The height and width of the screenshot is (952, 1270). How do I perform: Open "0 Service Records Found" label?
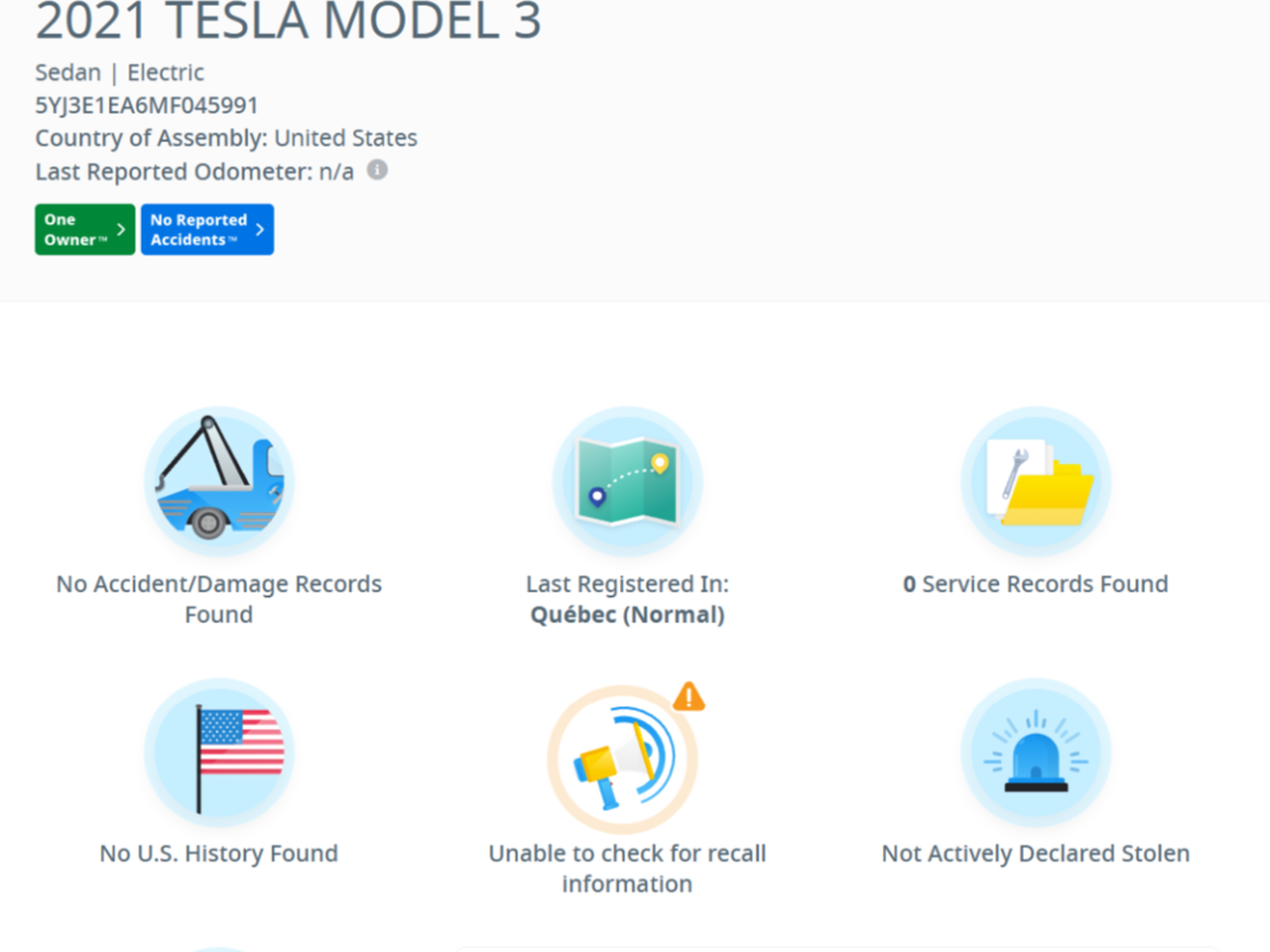(1036, 584)
